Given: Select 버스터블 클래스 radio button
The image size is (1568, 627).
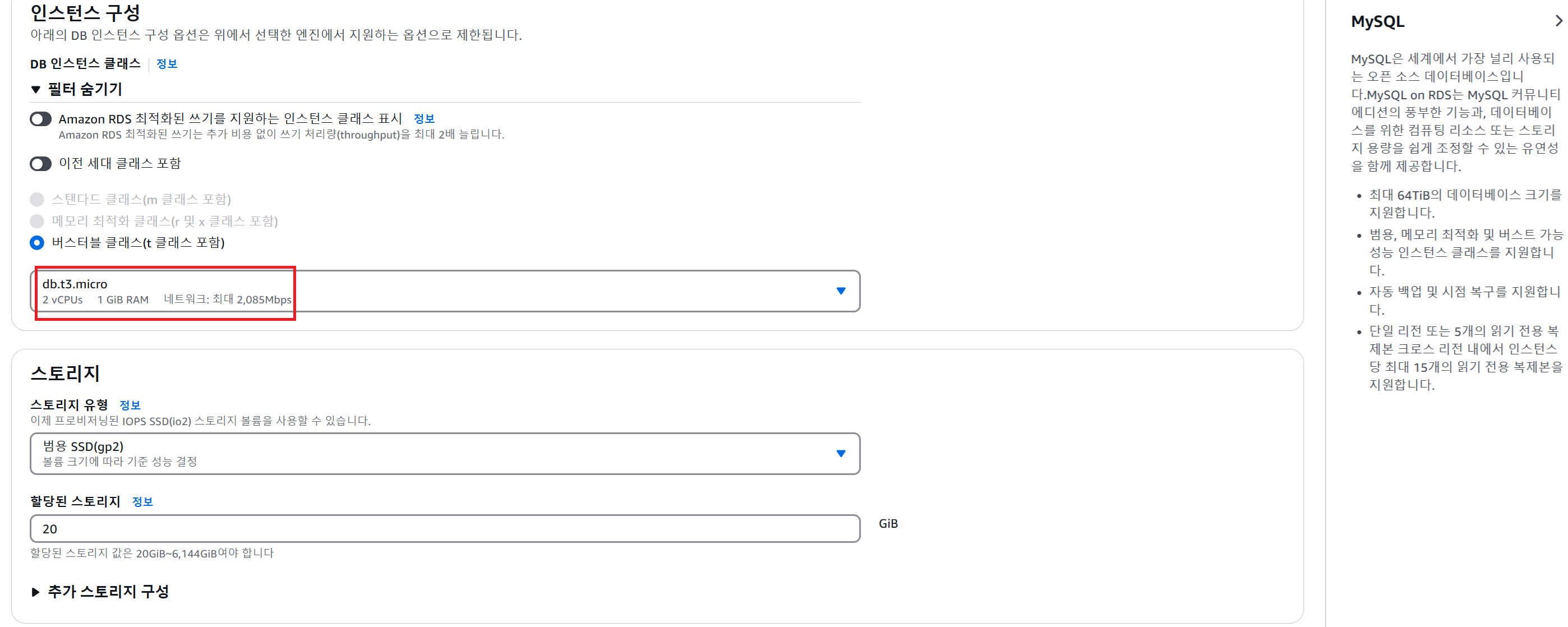Looking at the screenshot, I should click(x=37, y=243).
